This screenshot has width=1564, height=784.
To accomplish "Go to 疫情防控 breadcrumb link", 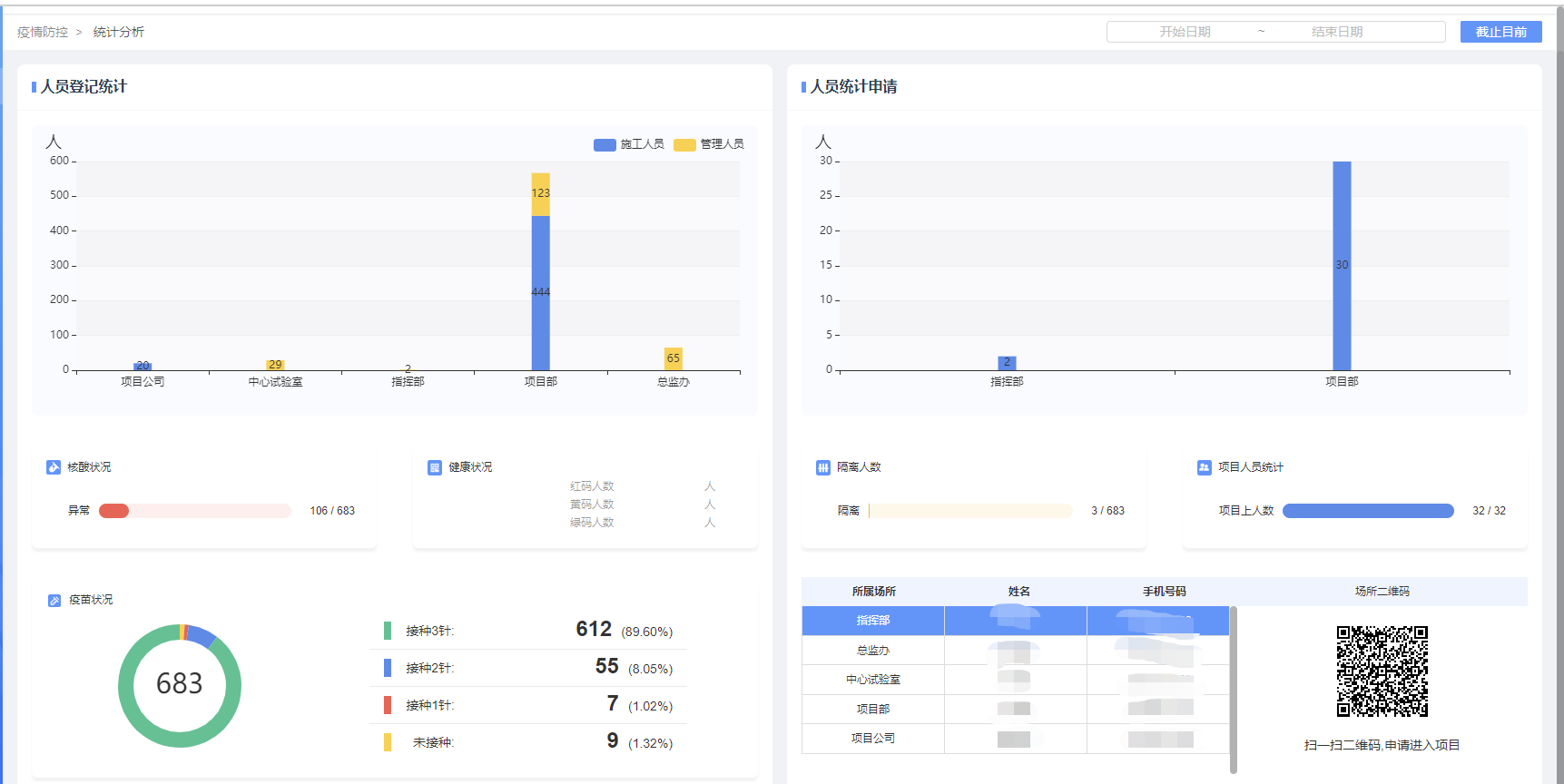I will (43, 32).
